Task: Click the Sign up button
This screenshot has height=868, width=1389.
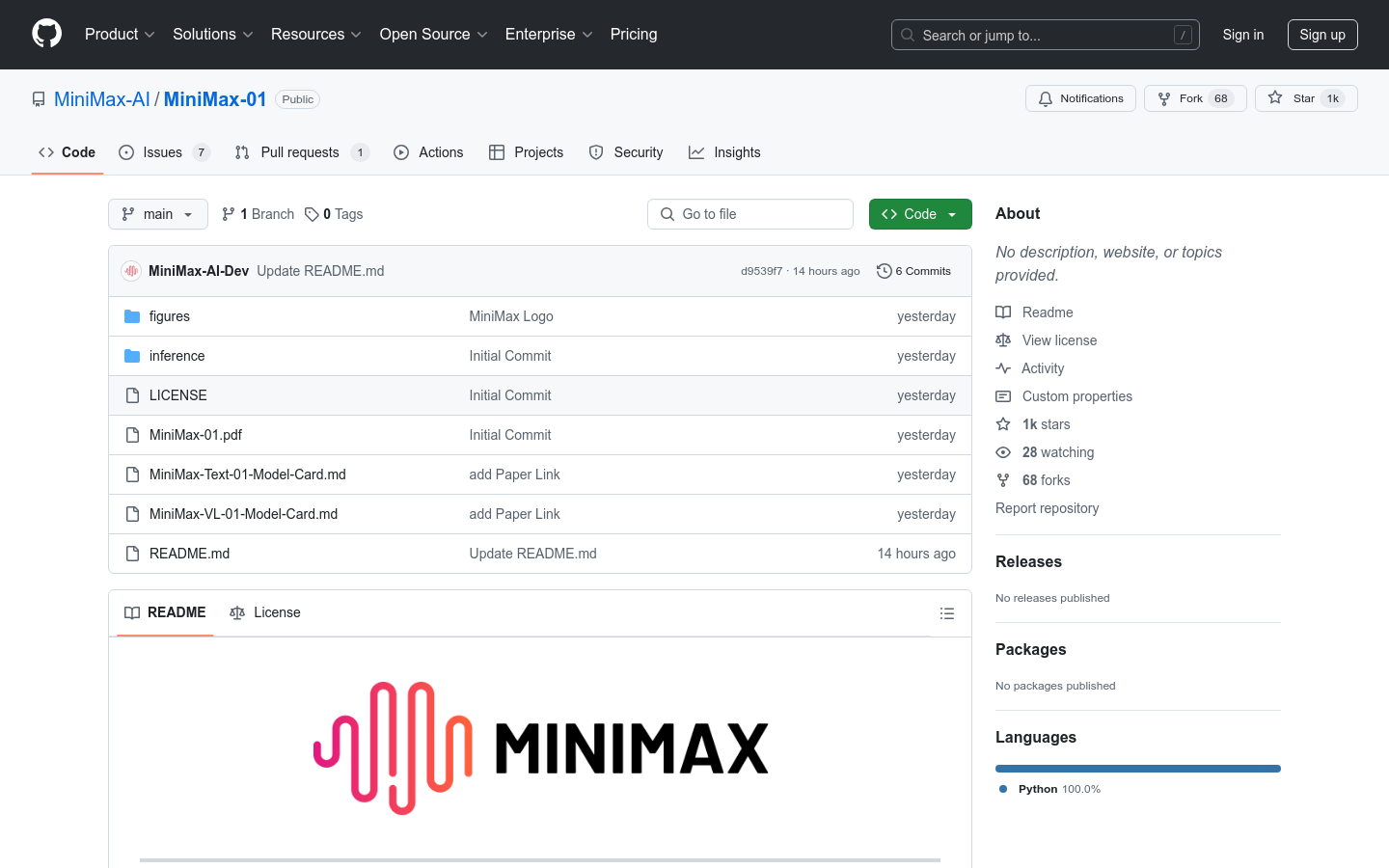Action: (x=1321, y=35)
